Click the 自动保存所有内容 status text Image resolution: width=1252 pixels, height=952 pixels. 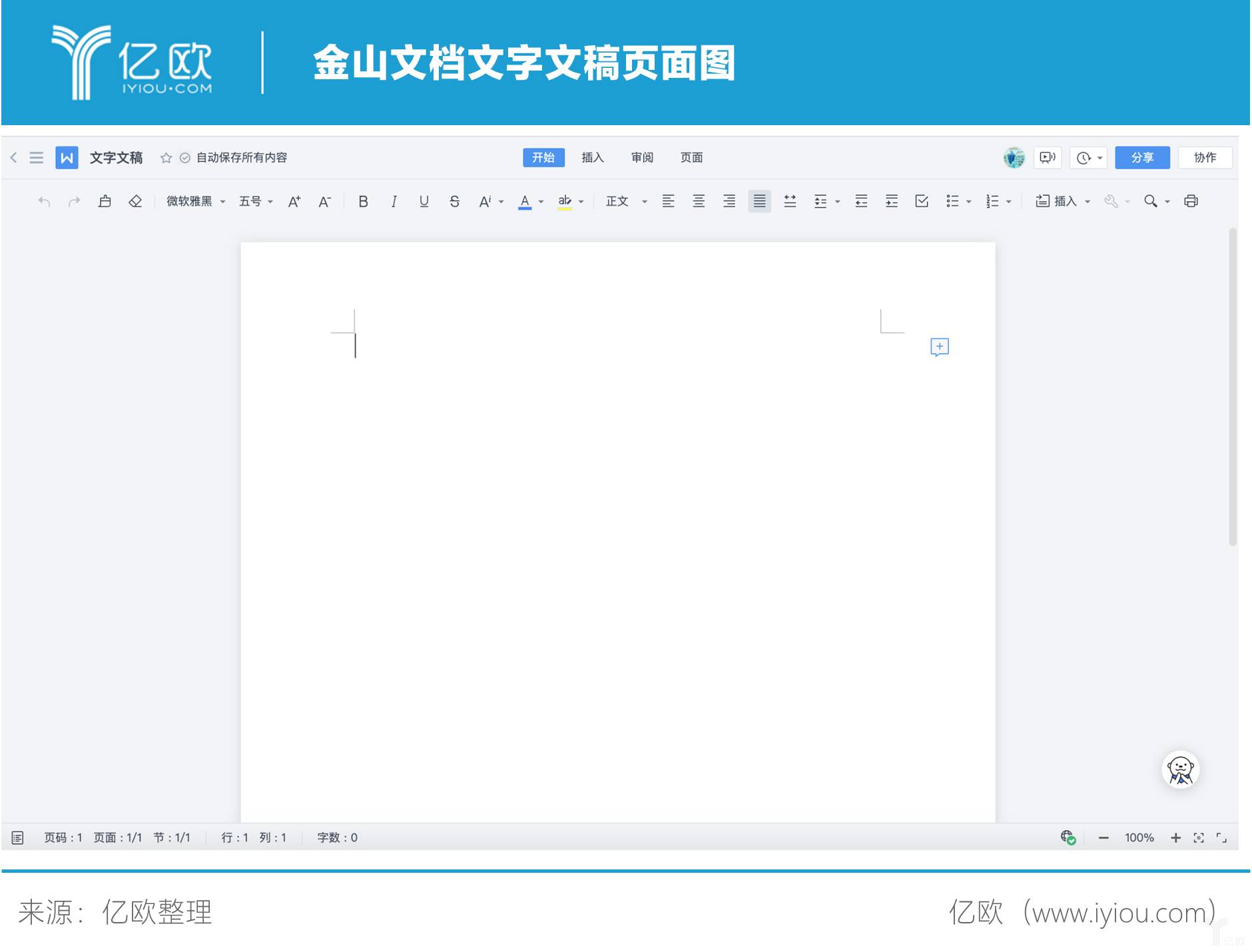[242, 158]
